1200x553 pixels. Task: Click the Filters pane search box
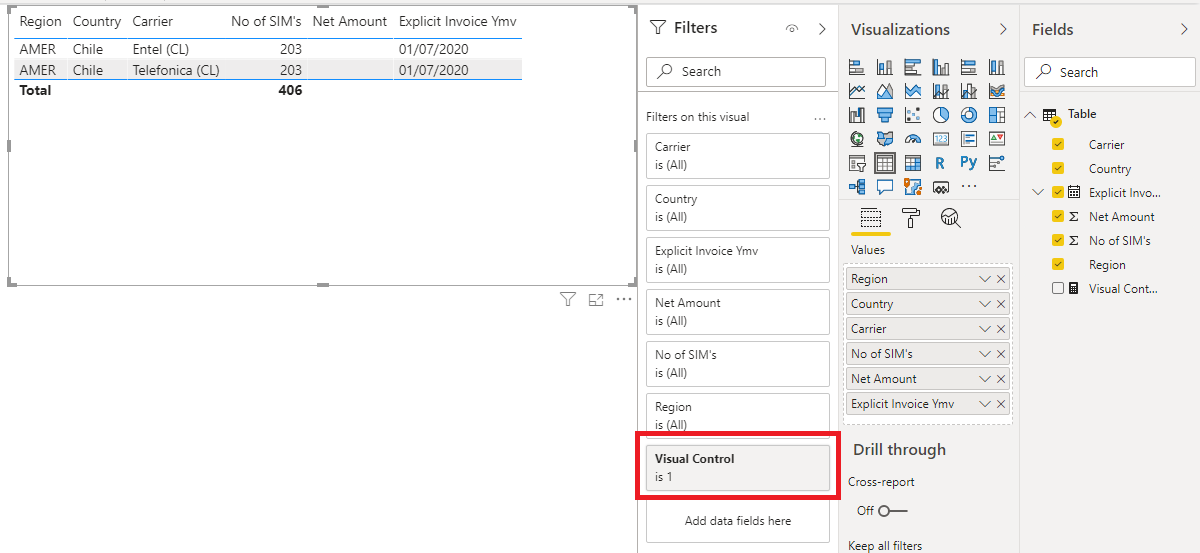[736, 72]
